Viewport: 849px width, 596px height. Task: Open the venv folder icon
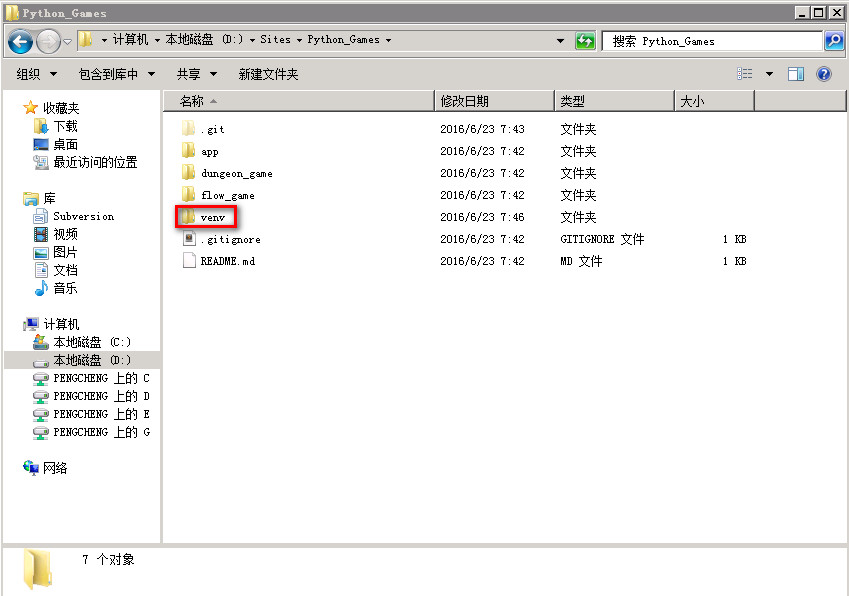pos(188,217)
